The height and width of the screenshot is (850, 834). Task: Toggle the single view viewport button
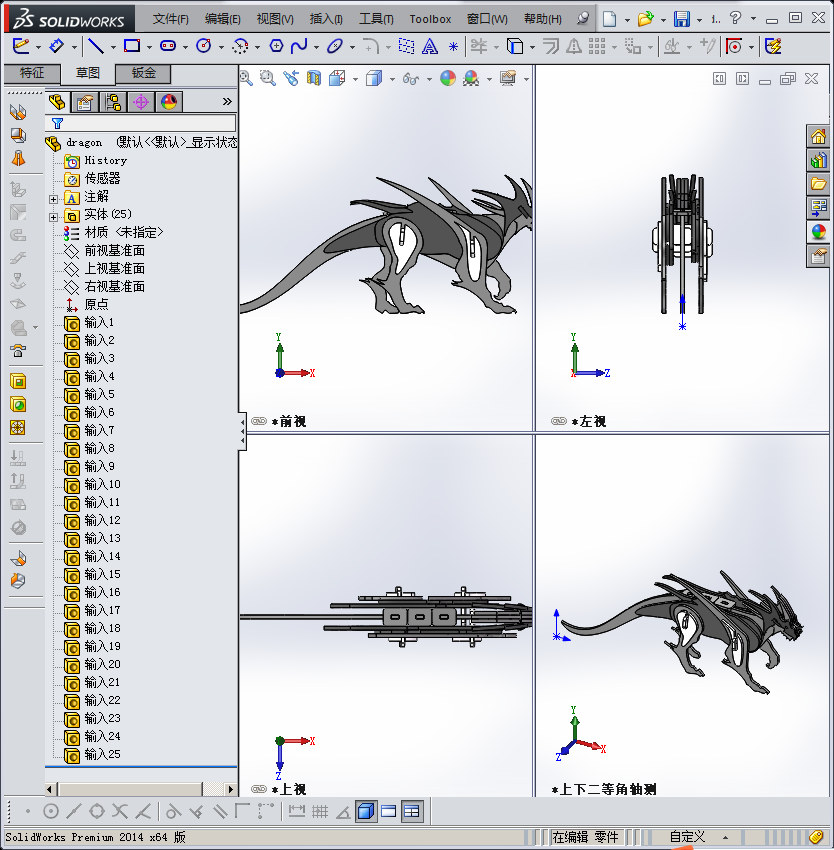pyautogui.click(x=366, y=811)
